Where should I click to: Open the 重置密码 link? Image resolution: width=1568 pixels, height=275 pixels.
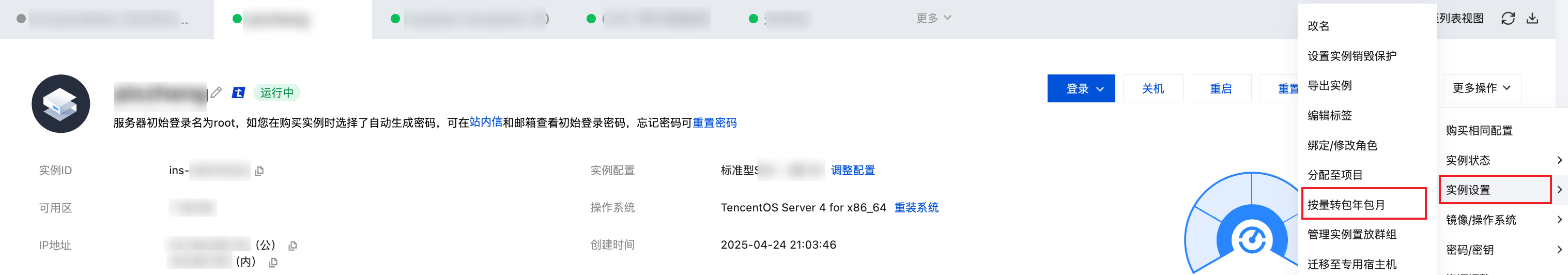coord(715,123)
